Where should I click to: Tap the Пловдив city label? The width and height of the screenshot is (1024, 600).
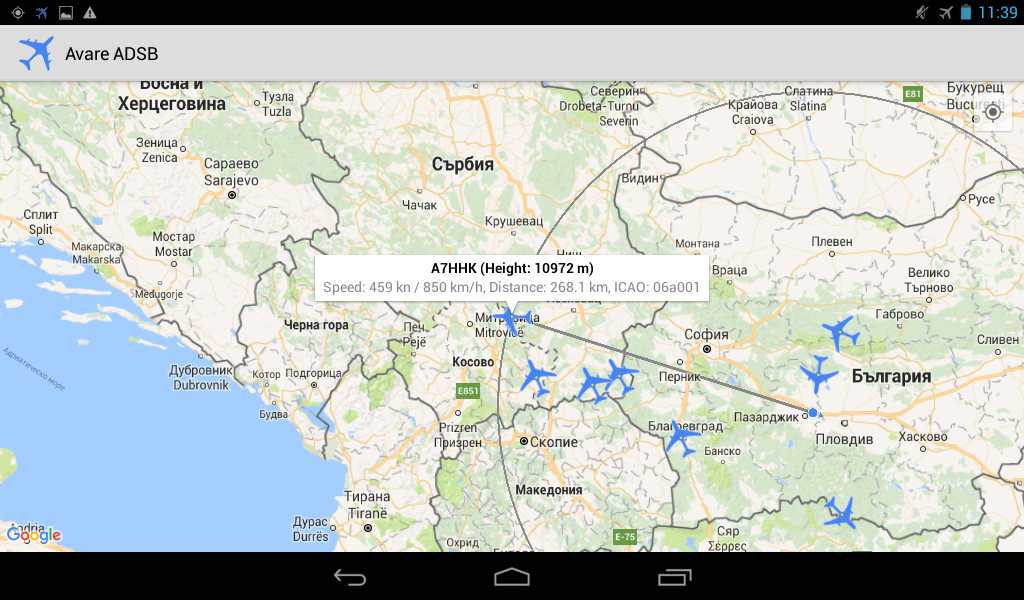pos(844,439)
